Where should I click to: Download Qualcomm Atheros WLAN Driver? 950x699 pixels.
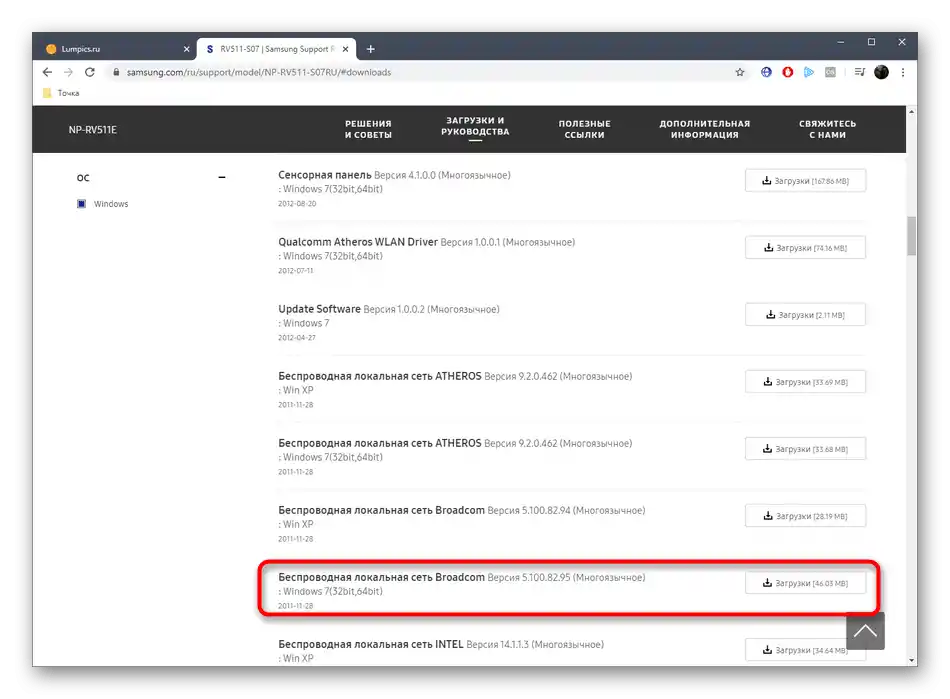coord(805,248)
